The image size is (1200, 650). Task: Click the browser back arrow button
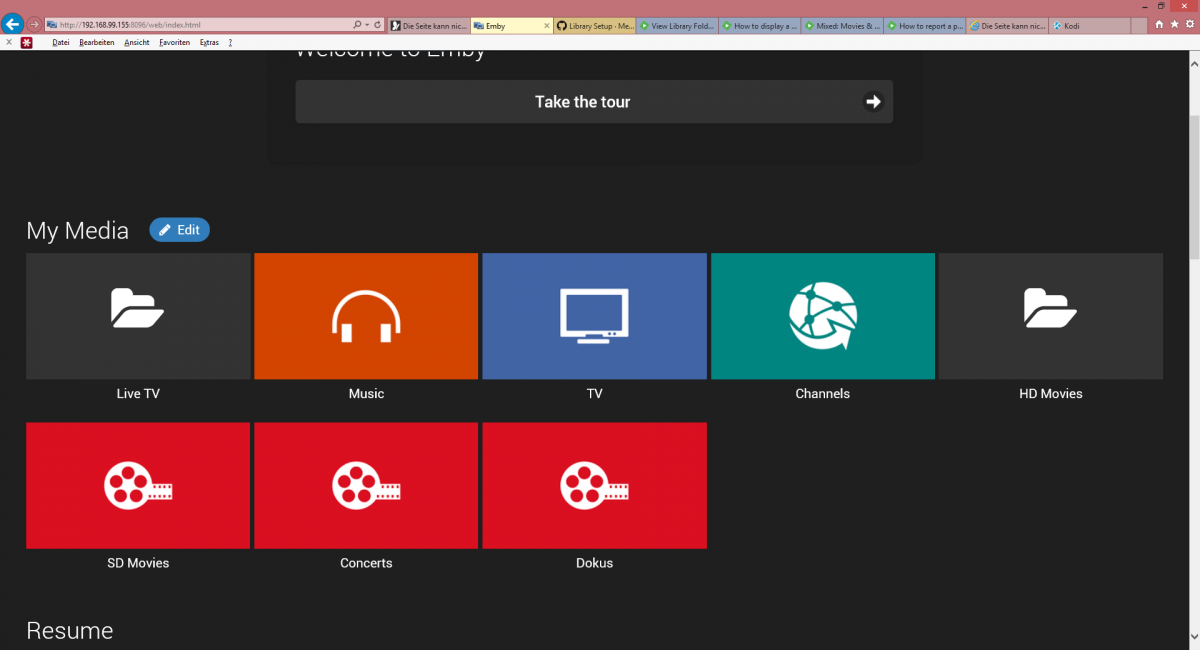coord(12,24)
